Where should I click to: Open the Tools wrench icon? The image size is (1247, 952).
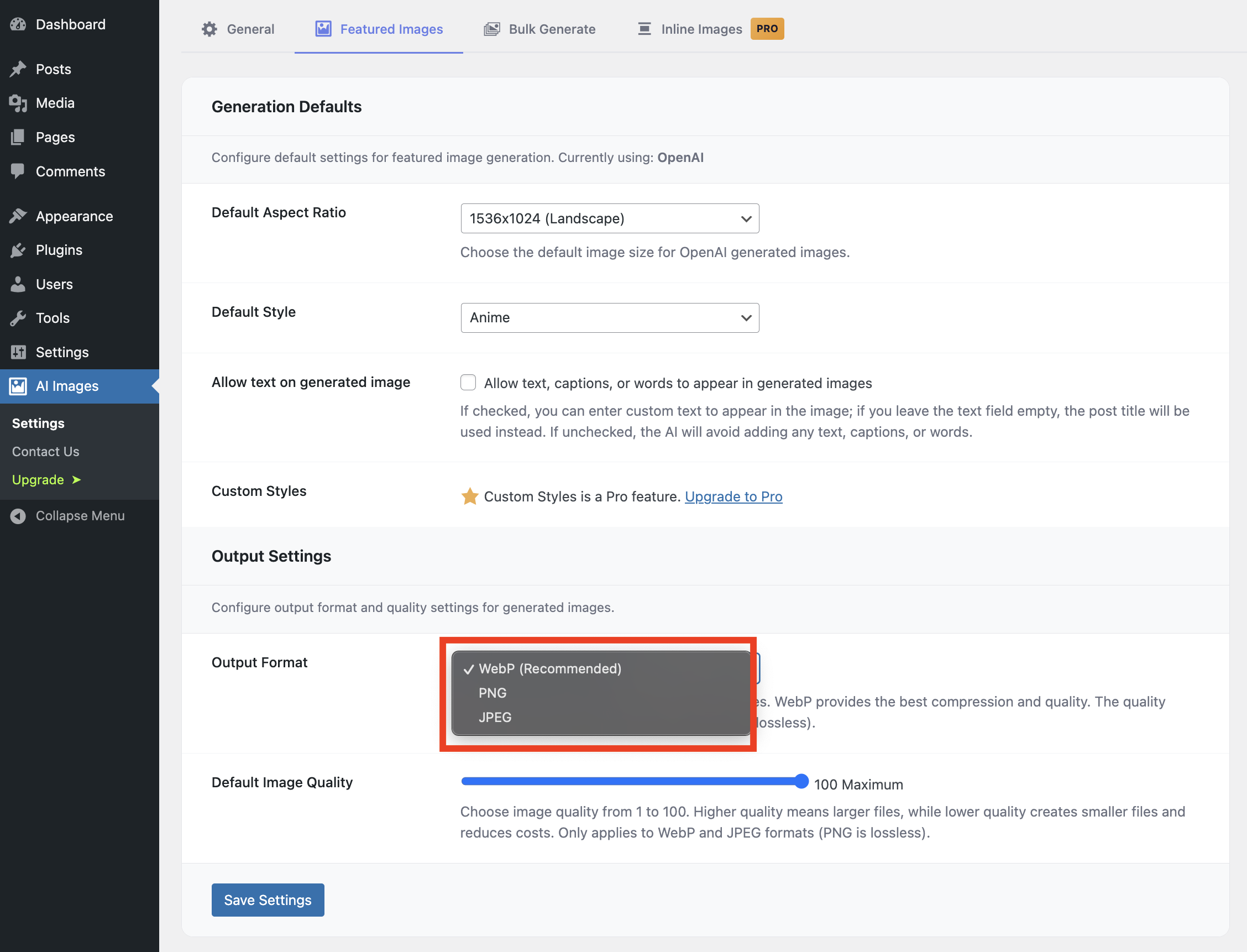coord(18,318)
